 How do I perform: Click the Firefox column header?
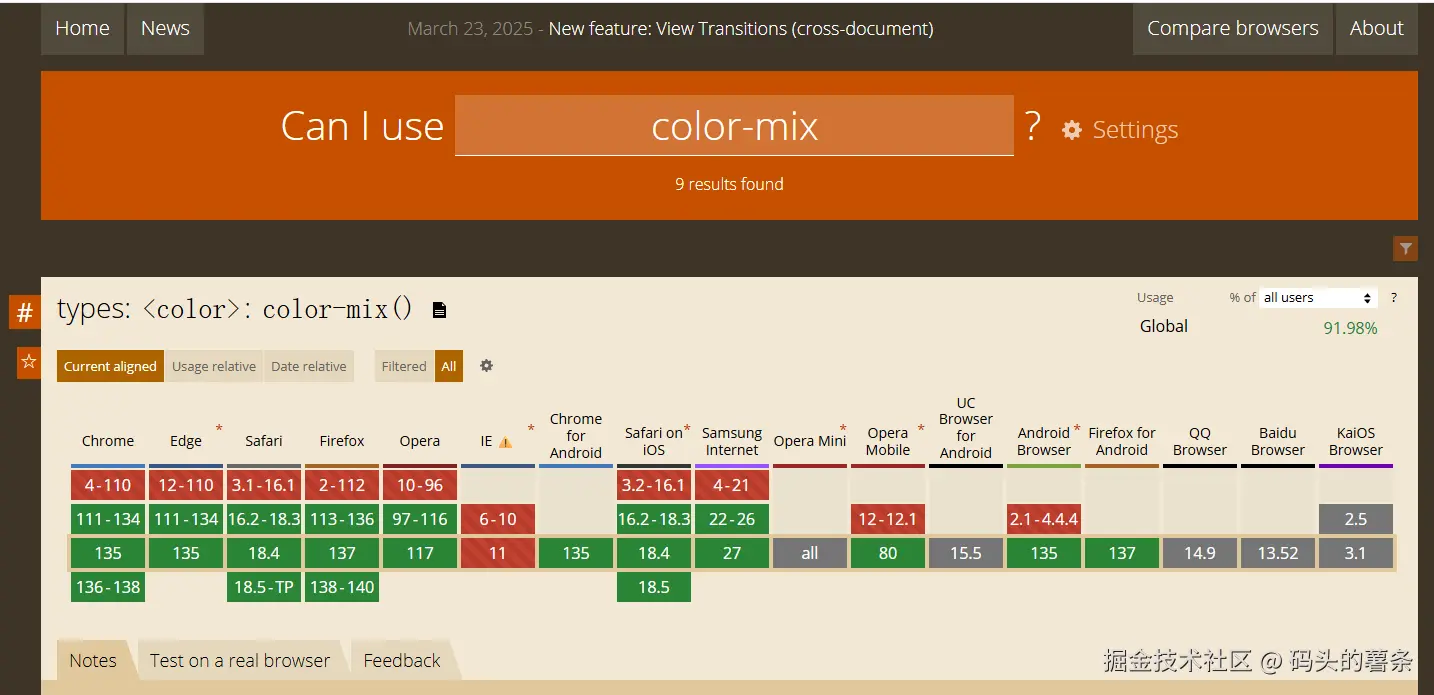coord(342,441)
